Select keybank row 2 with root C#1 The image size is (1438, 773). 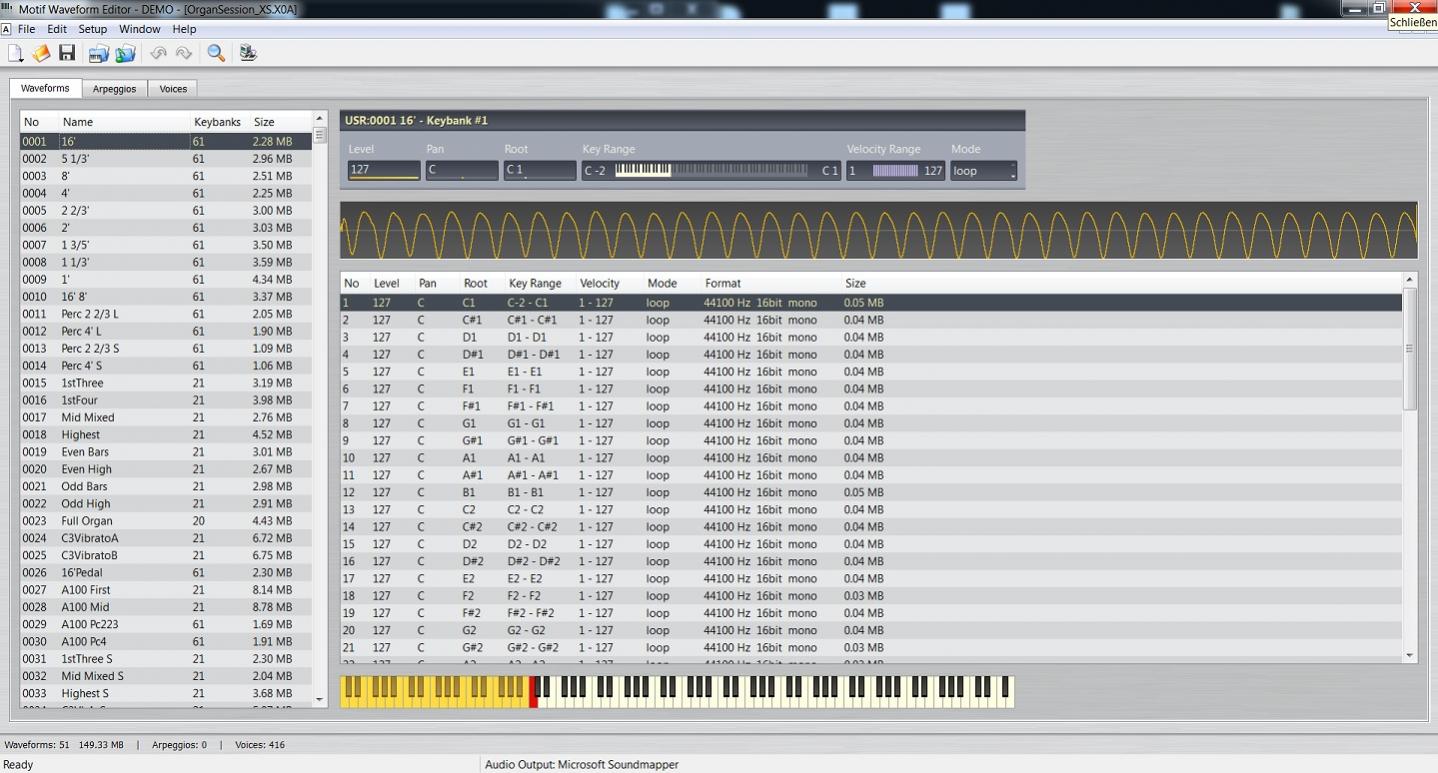(871, 320)
